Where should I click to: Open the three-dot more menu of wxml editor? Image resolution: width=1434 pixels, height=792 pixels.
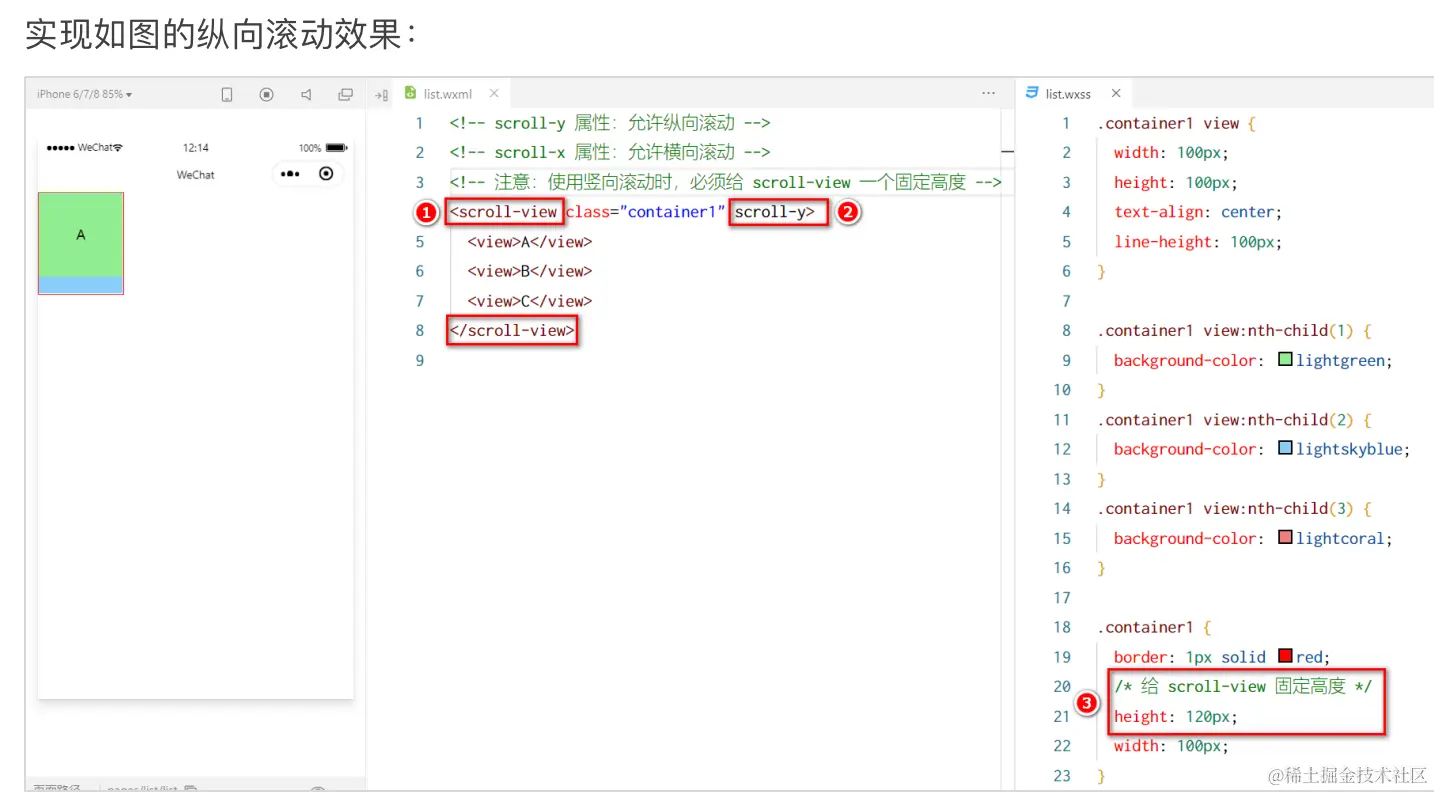pyautogui.click(x=988, y=93)
